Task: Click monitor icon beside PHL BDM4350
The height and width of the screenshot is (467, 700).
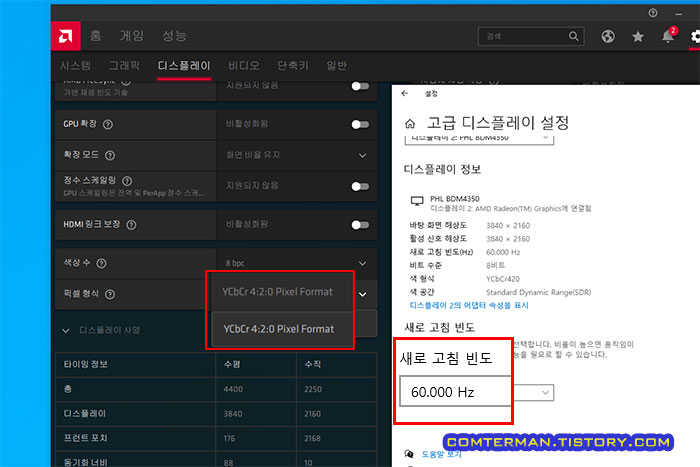Action: tap(417, 201)
